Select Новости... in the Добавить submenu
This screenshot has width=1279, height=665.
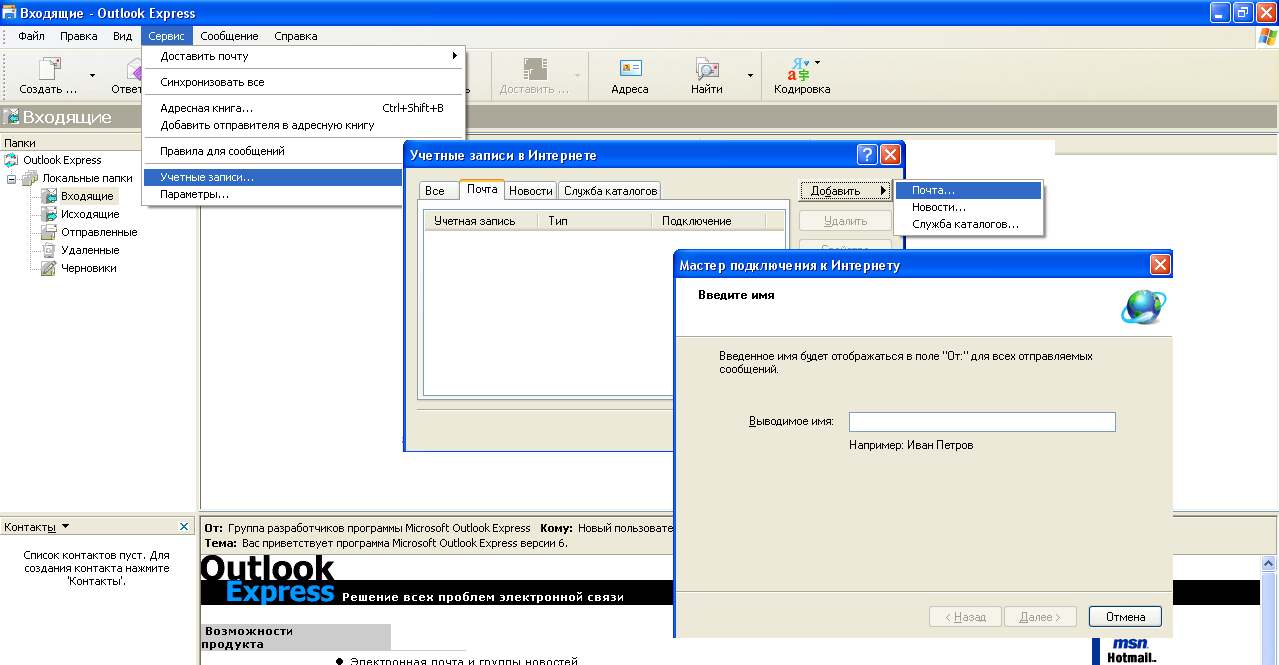point(968,207)
